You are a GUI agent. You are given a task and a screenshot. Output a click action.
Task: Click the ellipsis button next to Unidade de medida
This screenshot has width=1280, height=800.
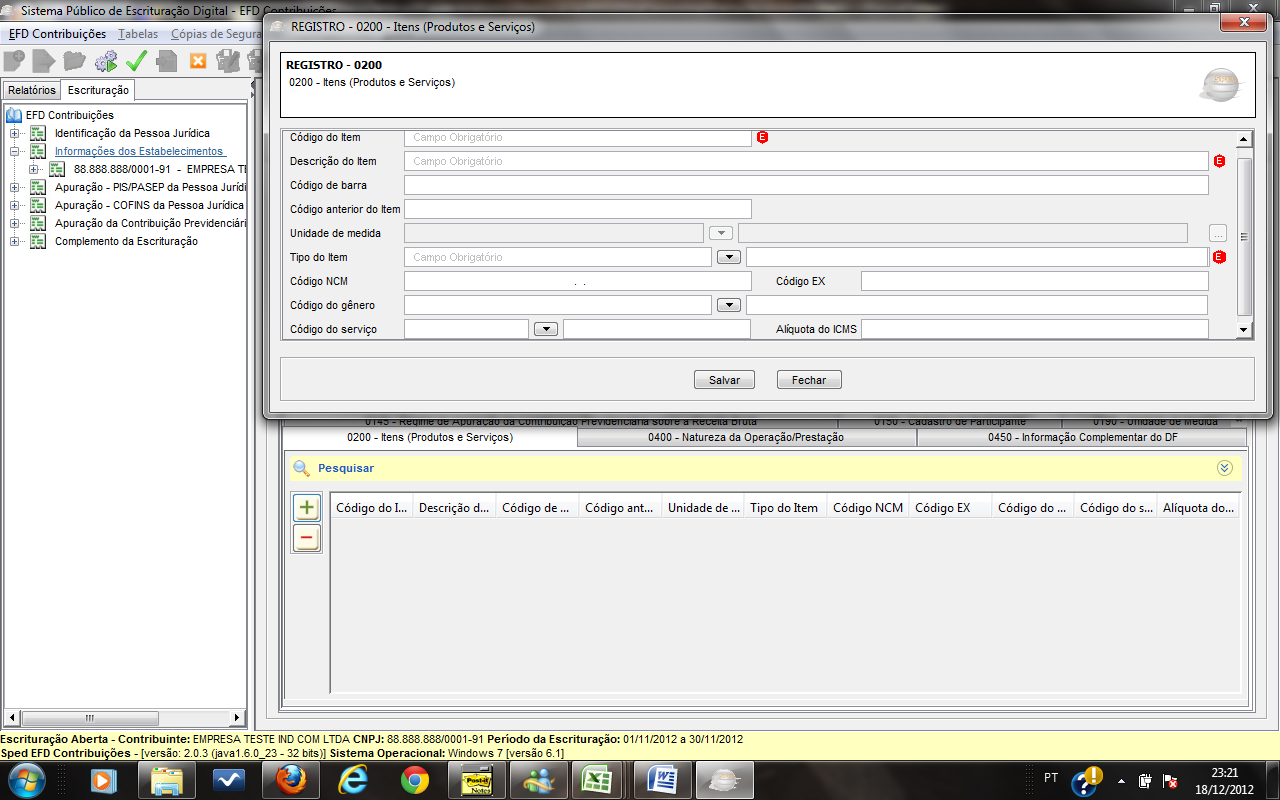1217,233
